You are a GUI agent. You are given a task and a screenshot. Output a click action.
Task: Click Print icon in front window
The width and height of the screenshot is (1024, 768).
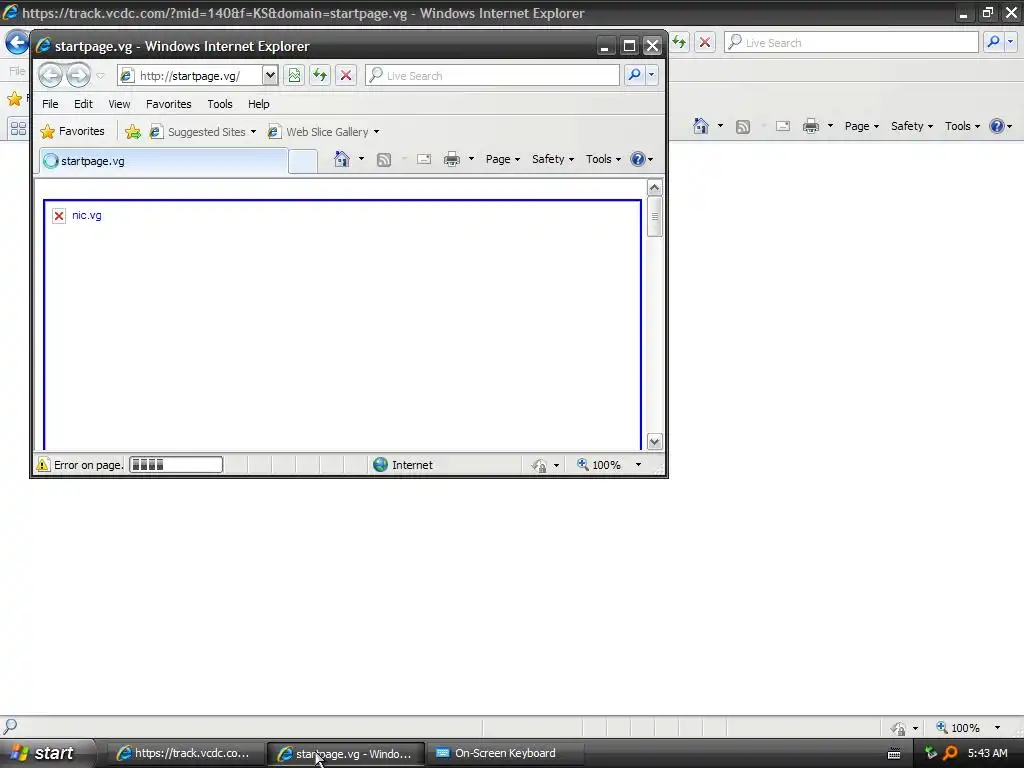click(x=451, y=159)
